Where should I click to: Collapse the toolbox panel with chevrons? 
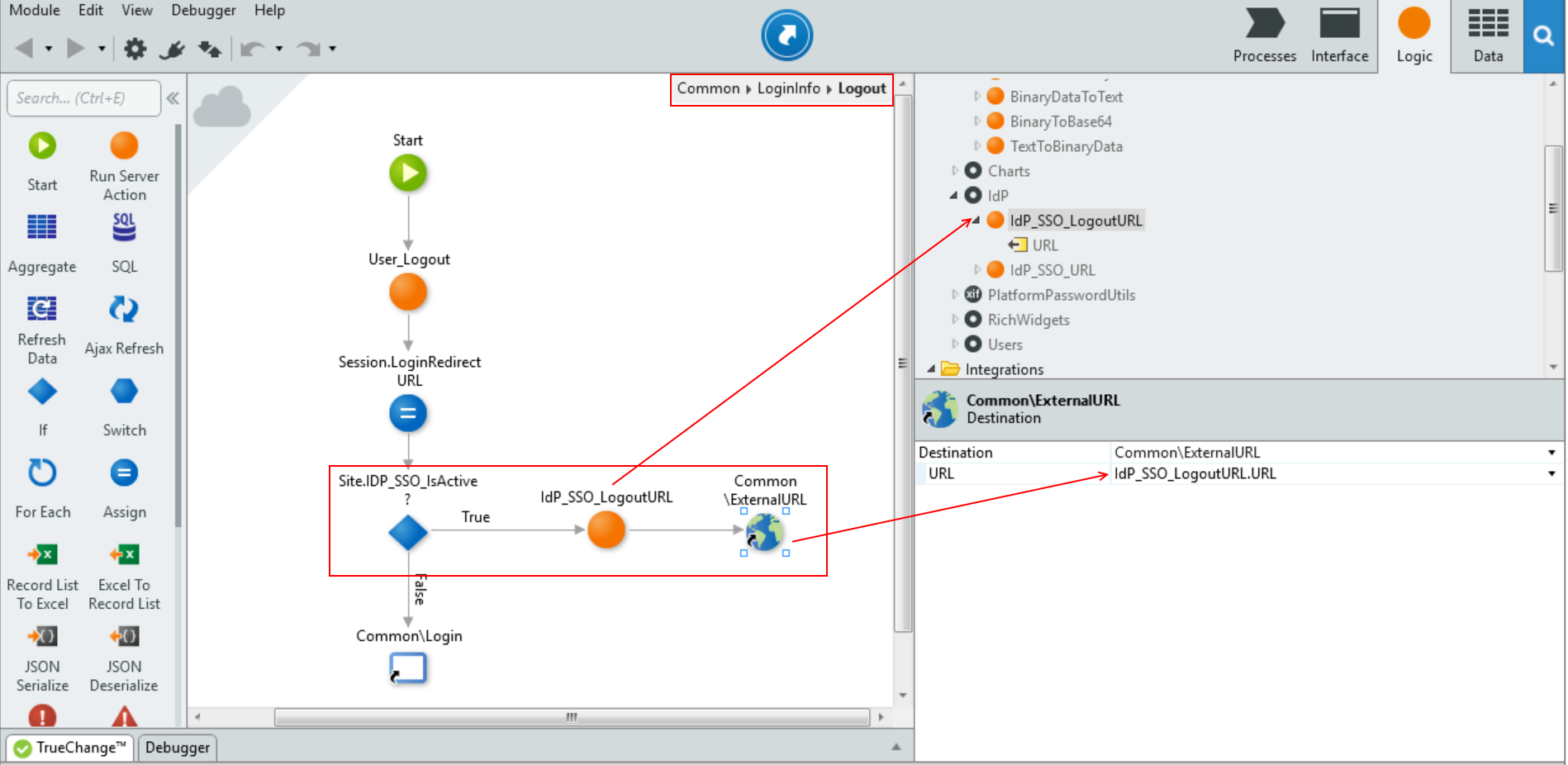pos(173,98)
